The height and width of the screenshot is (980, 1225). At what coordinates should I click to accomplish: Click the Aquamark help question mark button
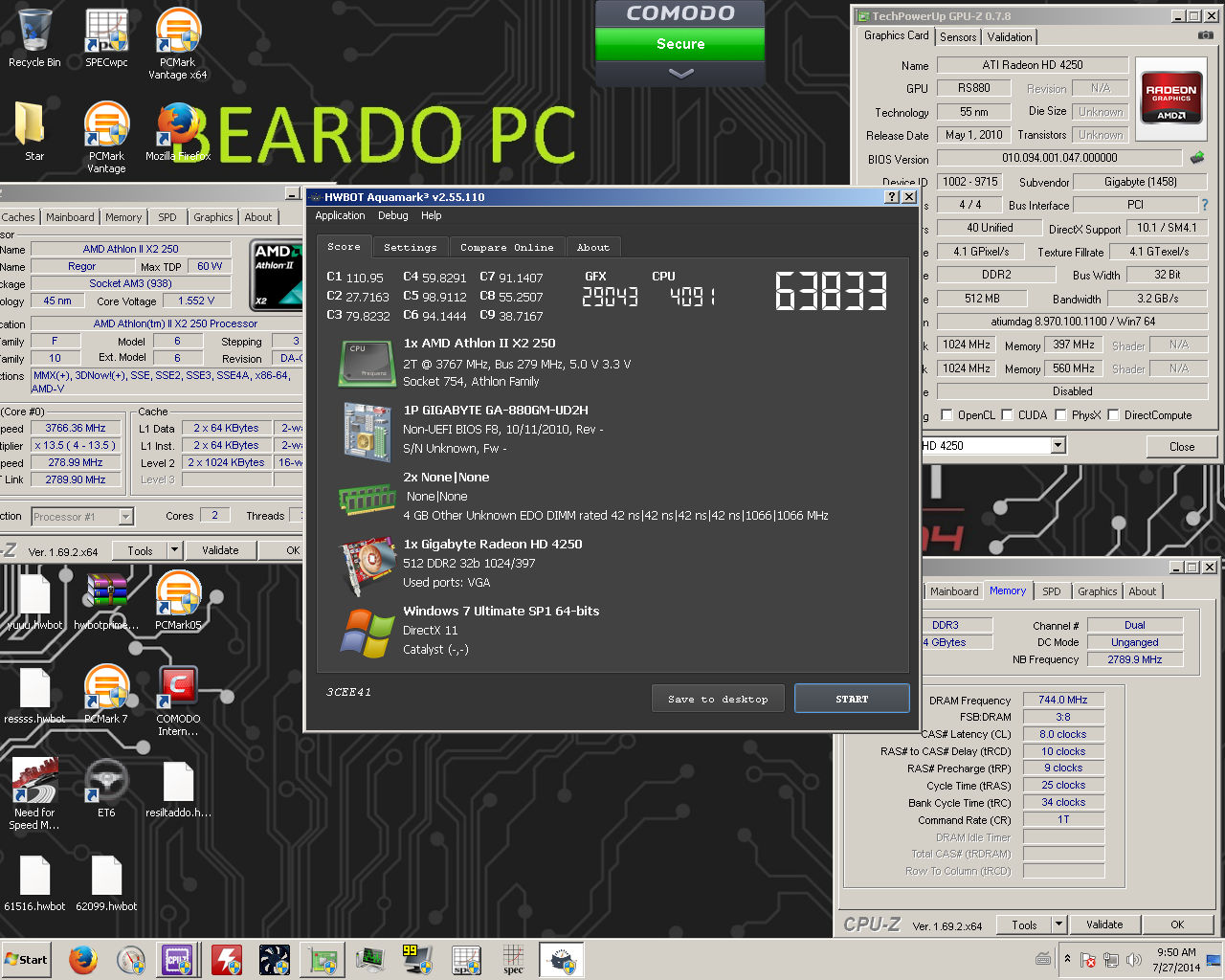click(x=892, y=196)
